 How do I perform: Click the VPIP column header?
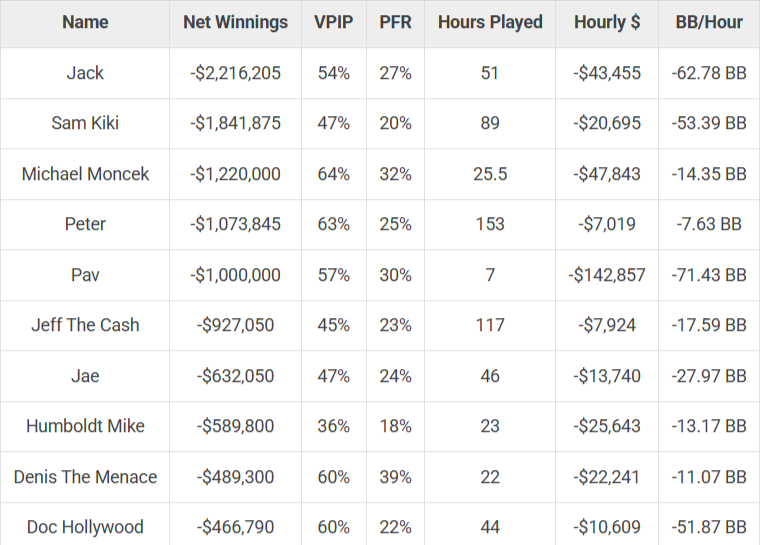point(333,22)
